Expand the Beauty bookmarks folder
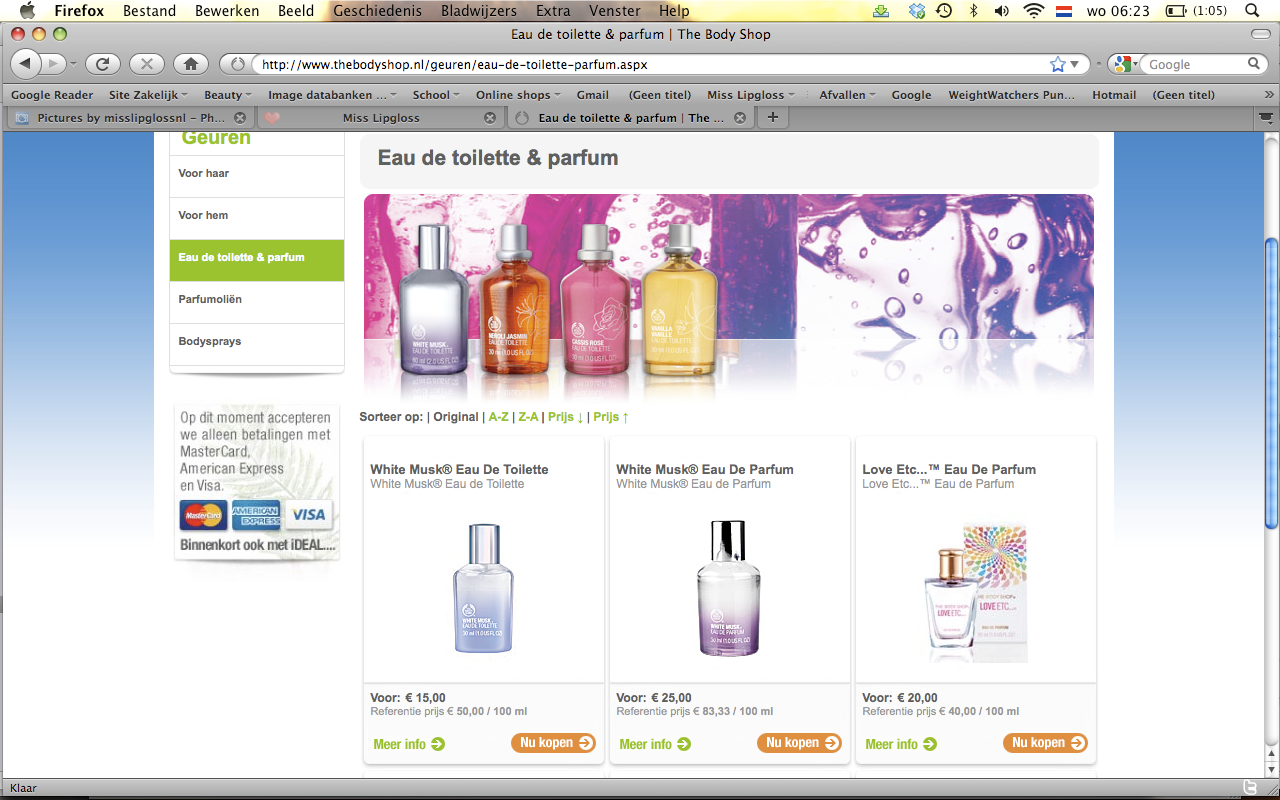 coord(229,95)
